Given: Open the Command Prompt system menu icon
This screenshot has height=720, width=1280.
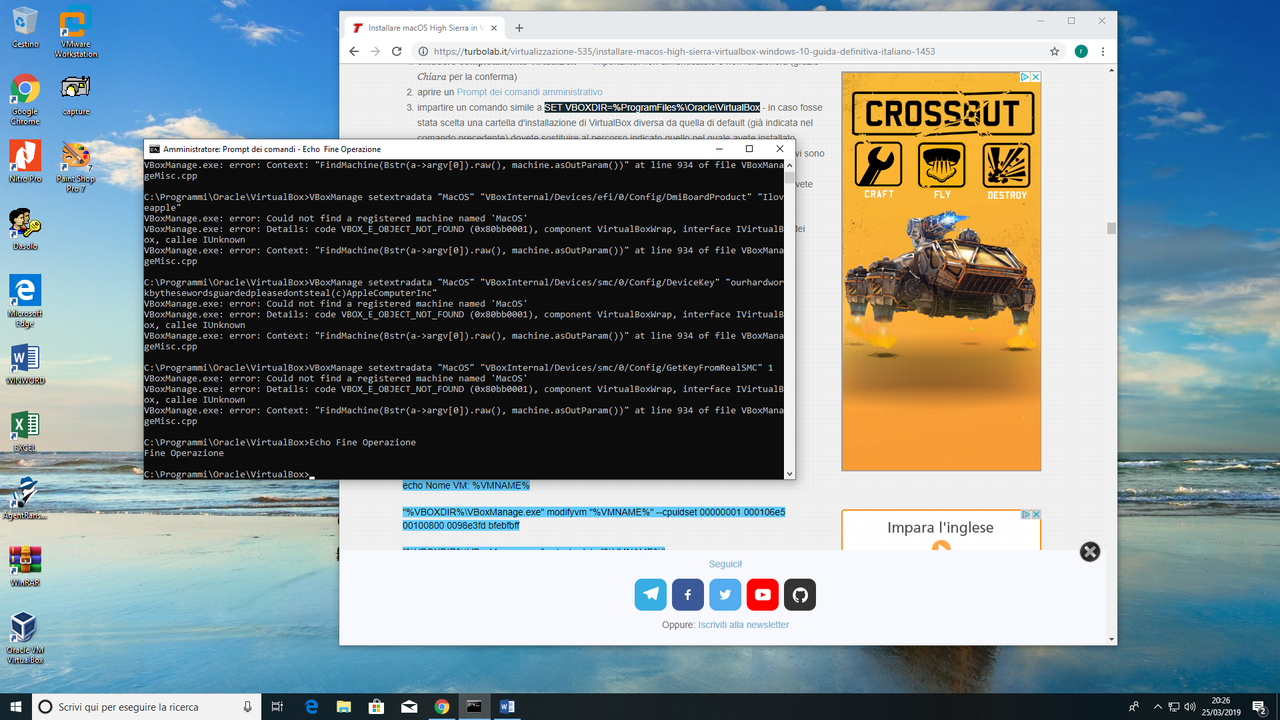Looking at the screenshot, I should [154, 149].
